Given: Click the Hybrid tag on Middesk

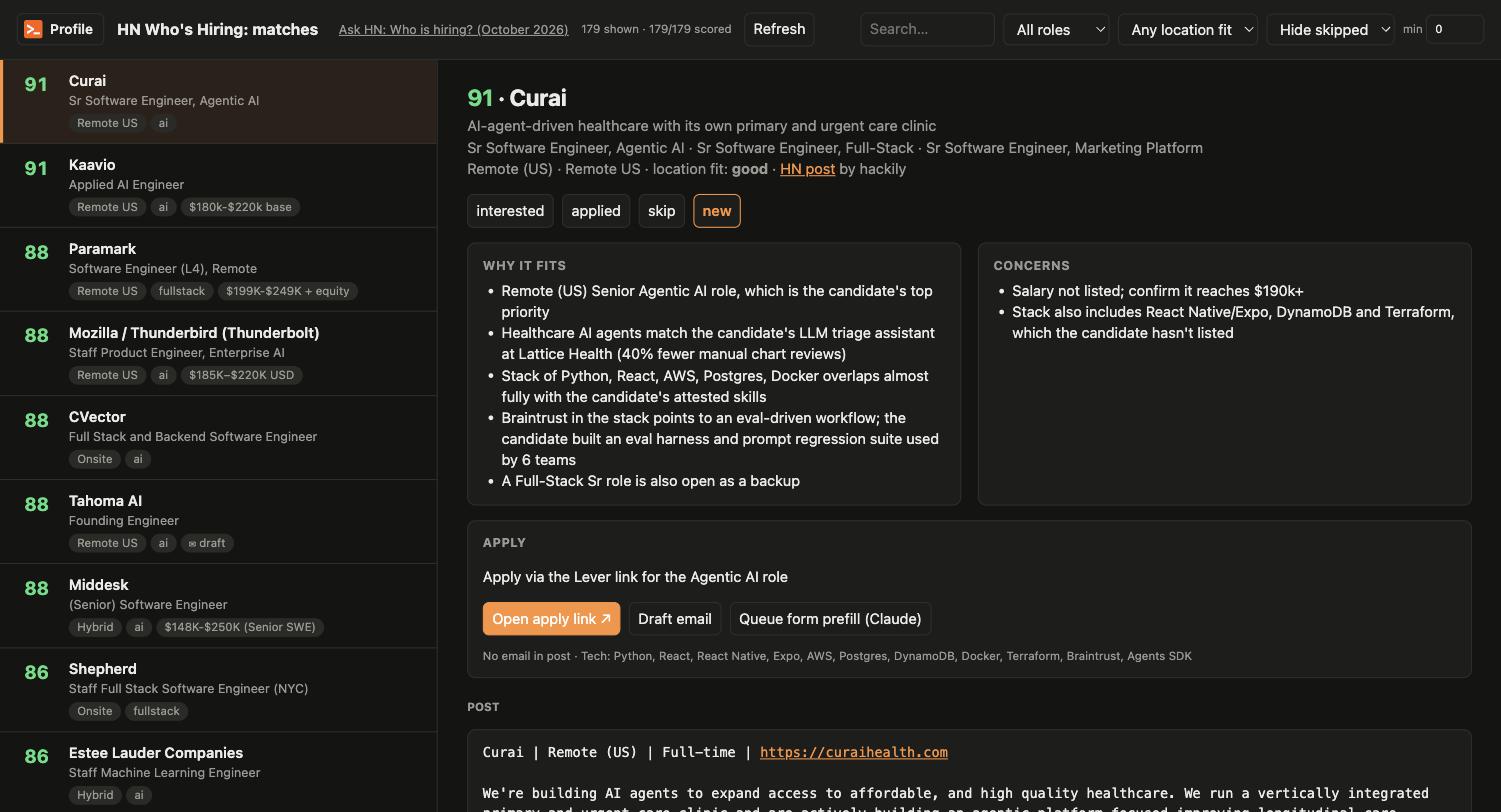Looking at the screenshot, I should pyautogui.click(x=95, y=627).
